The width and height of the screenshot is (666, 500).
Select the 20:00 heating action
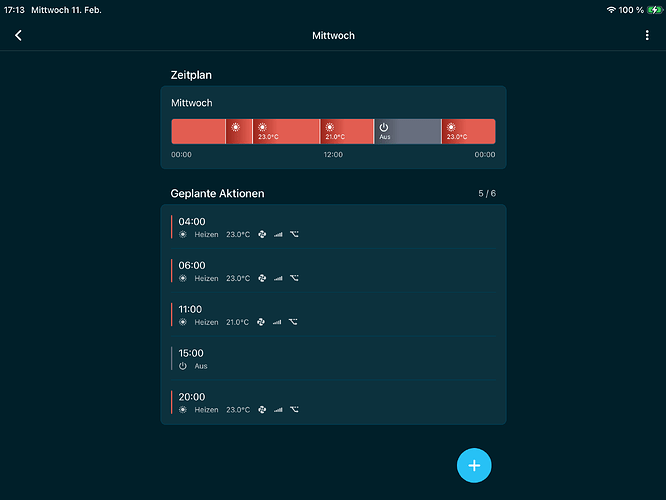[x=333, y=402]
